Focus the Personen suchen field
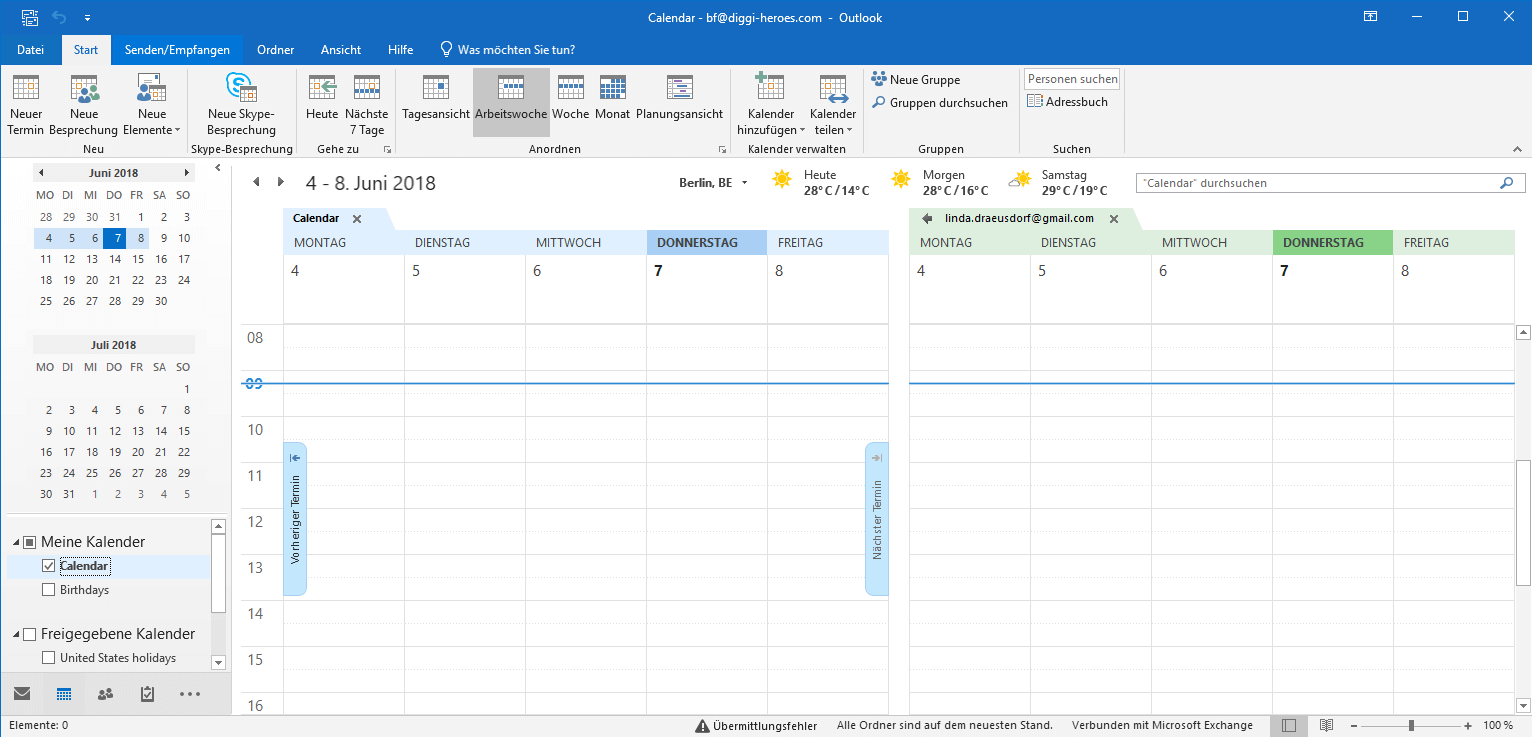 1072,79
